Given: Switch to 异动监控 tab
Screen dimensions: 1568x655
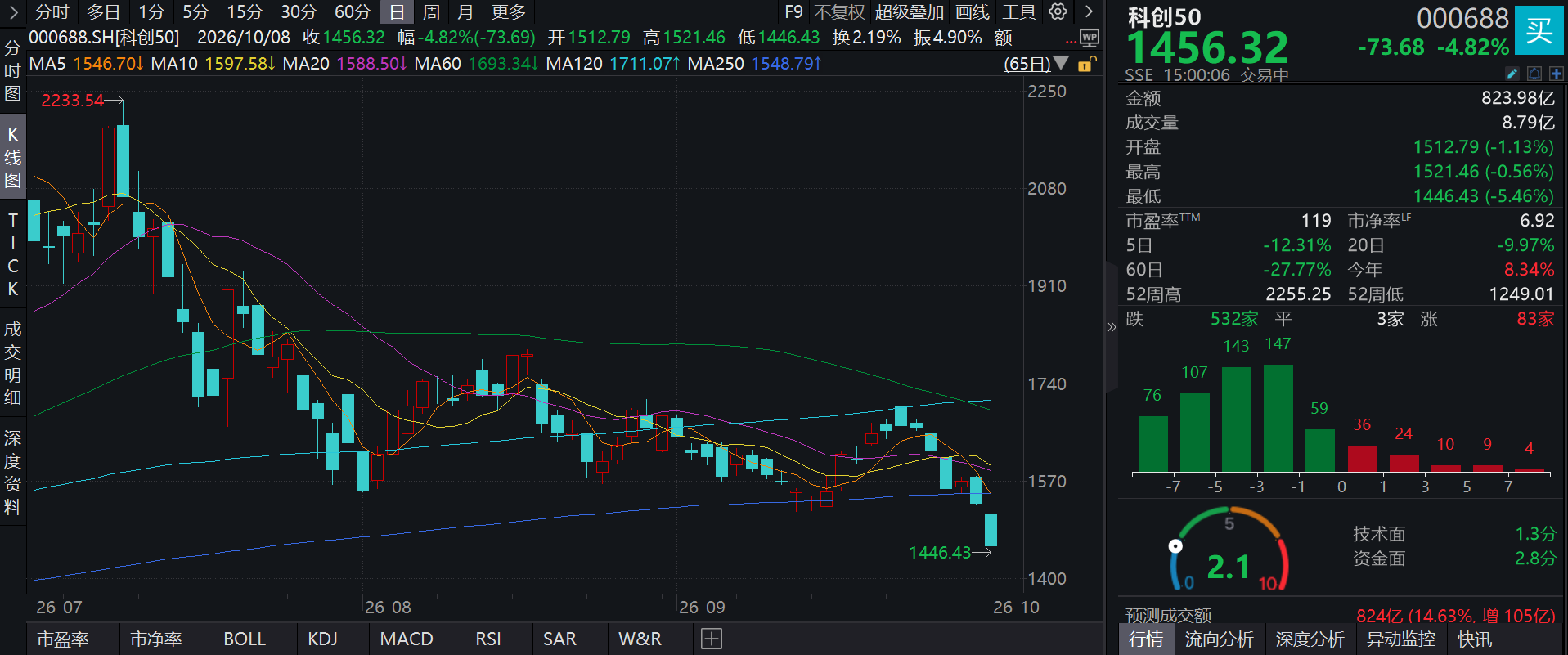Looking at the screenshot, I should click(x=1400, y=639).
